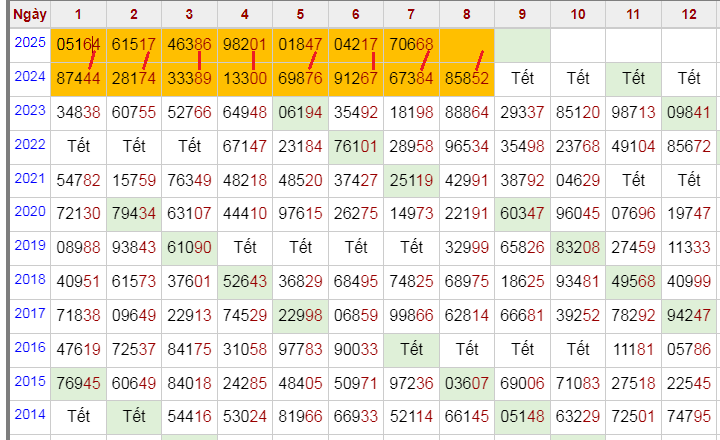Screen dimensions: 720x440
Task: Click the 2020 year link
Action: [x=30, y=211]
